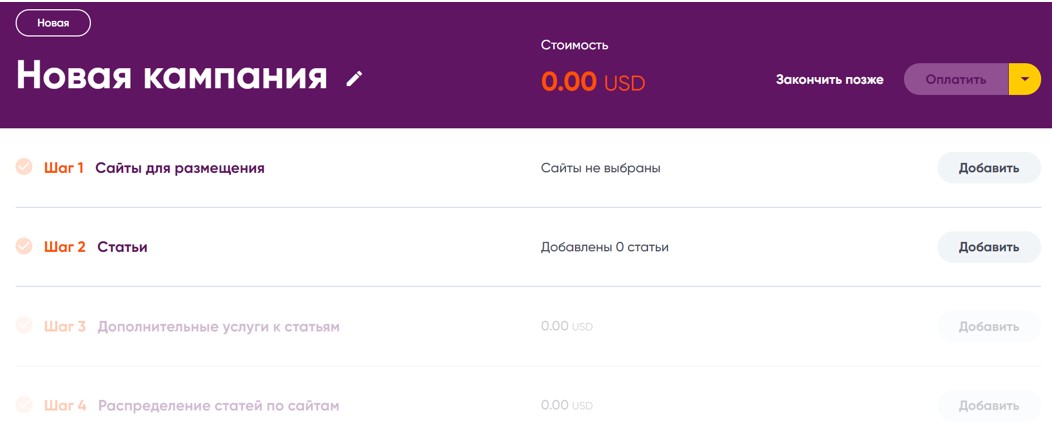
Task: Select the Дополнительные услуги к статьям step
Action: tap(218, 327)
